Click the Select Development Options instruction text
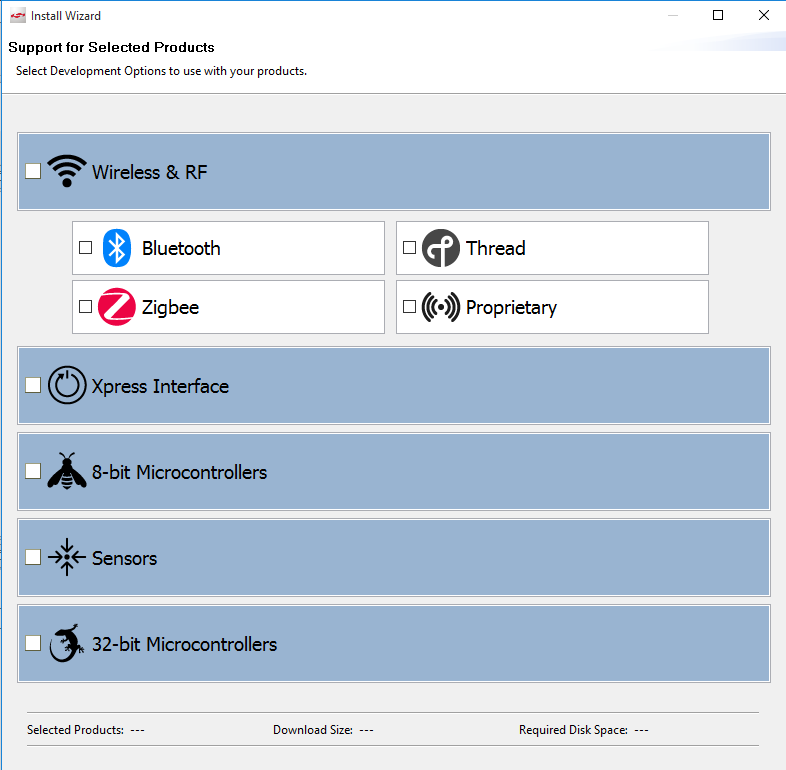Image resolution: width=786 pixels, height=770 pixels. point(161,71)
